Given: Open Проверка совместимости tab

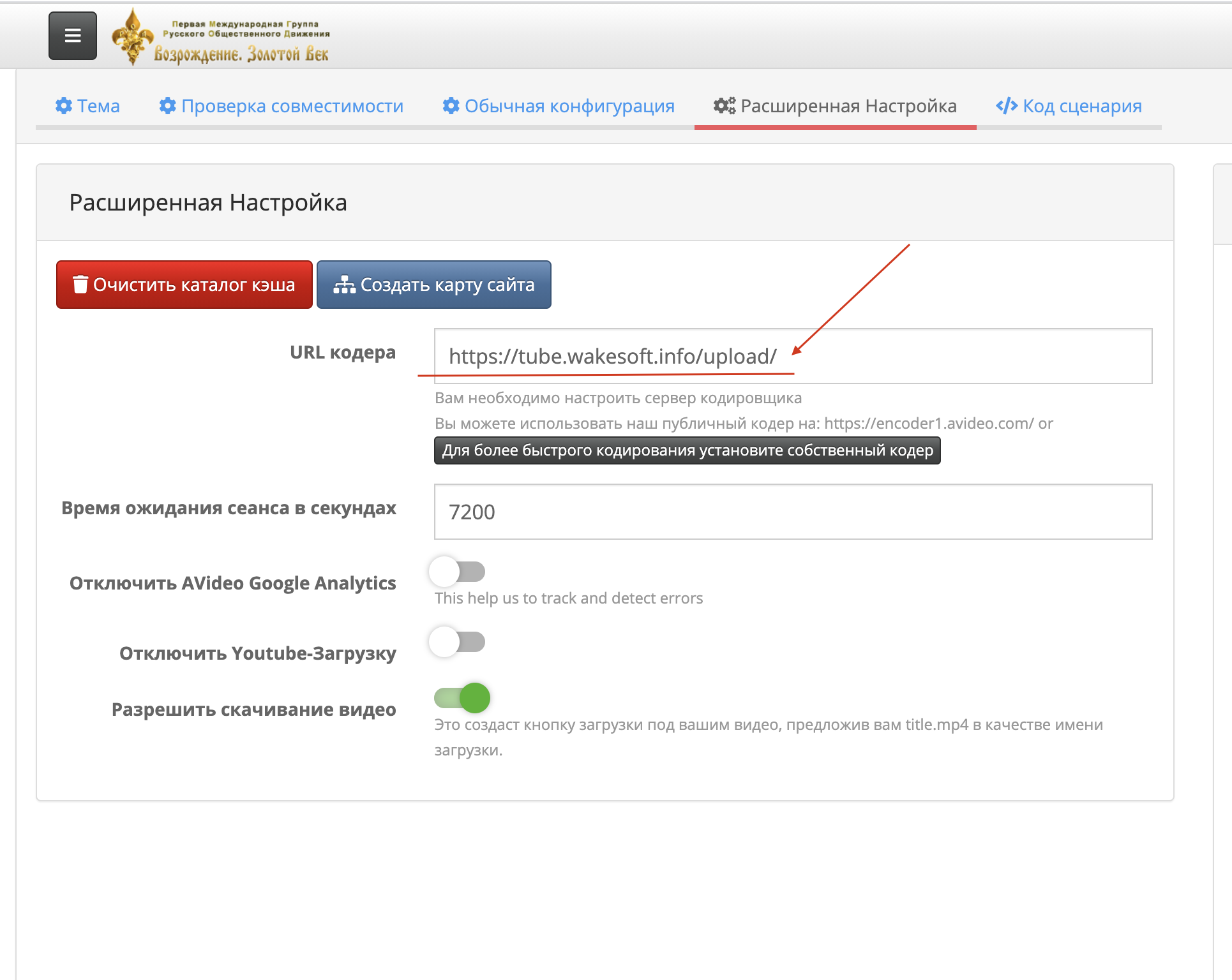Looking at the screenshot, I should click(292, 106).
